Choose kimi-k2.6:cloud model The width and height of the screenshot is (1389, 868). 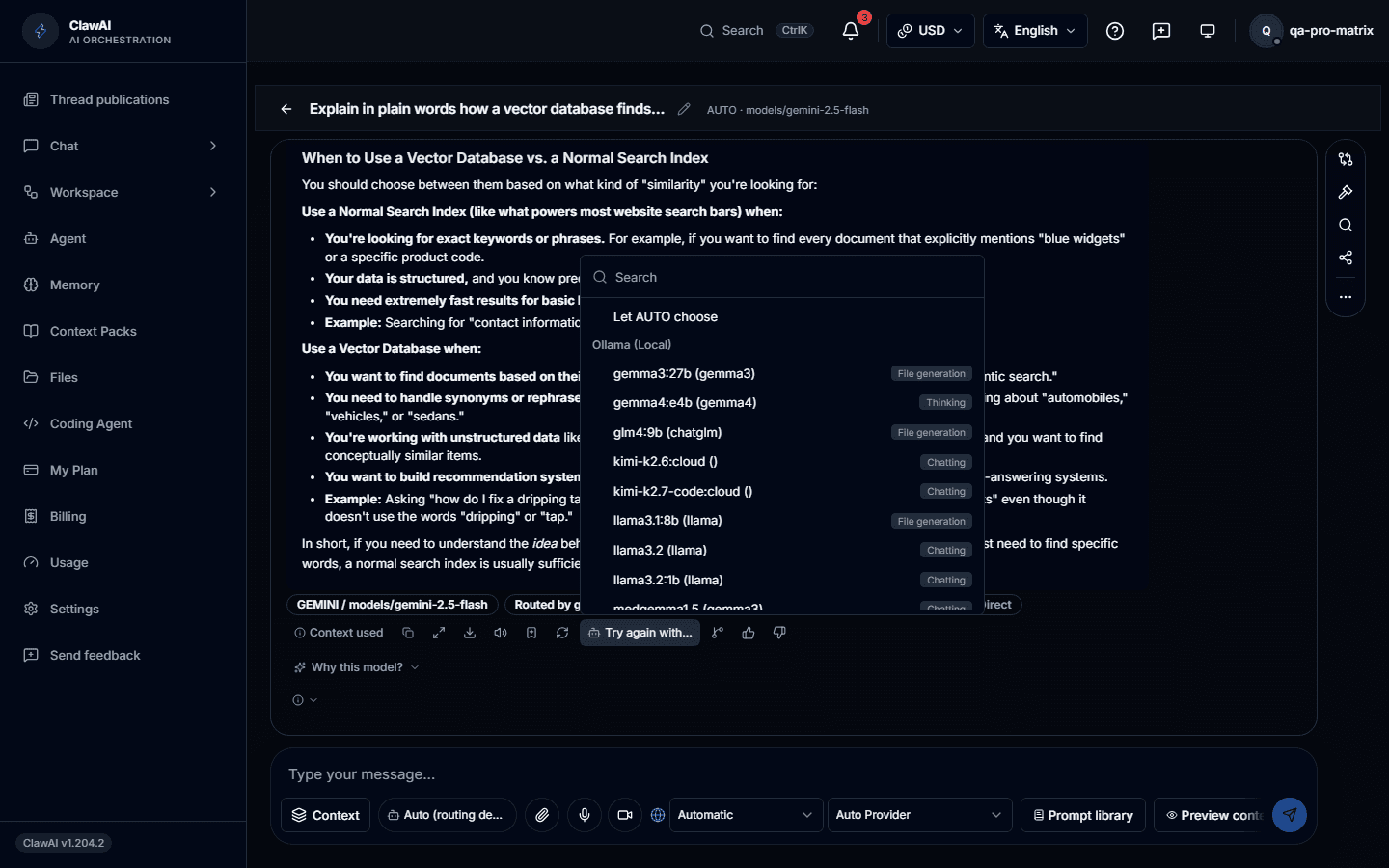(x=782, y=462)
